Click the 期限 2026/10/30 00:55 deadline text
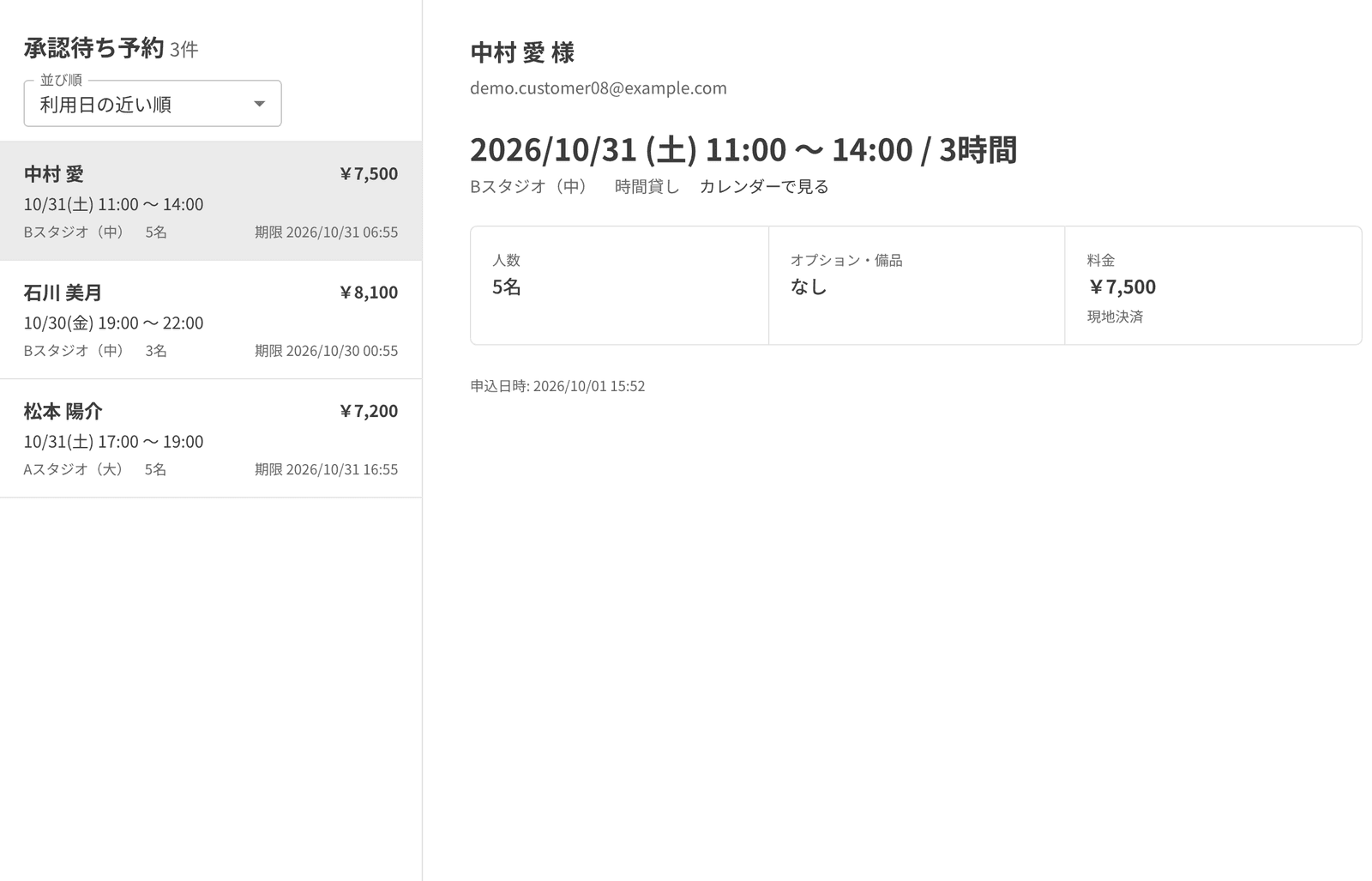This screenshot has width=1372, height=881. tap(326, 350)
